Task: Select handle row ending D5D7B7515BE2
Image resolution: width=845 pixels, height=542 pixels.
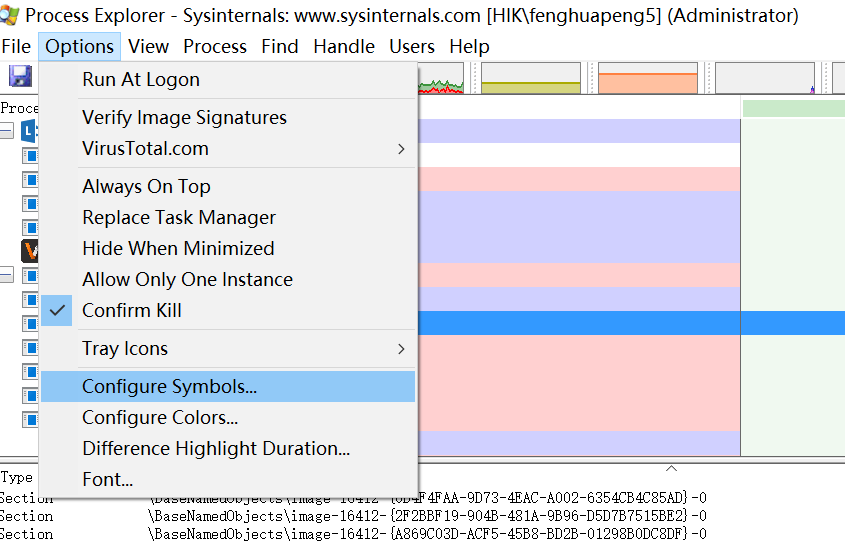Action: tap(353, 516)
